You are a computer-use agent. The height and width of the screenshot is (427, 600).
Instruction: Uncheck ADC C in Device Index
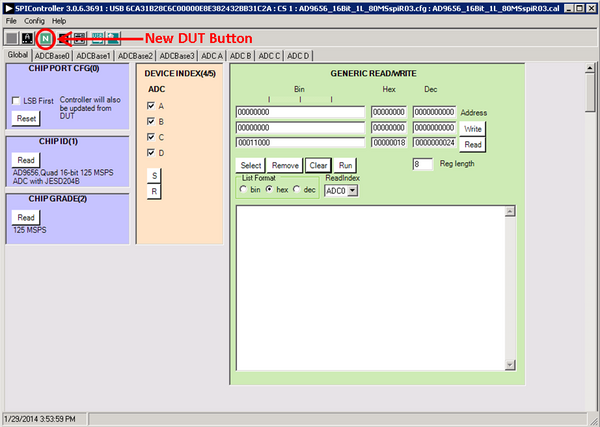pyautogui.click(x=151, y=137)
